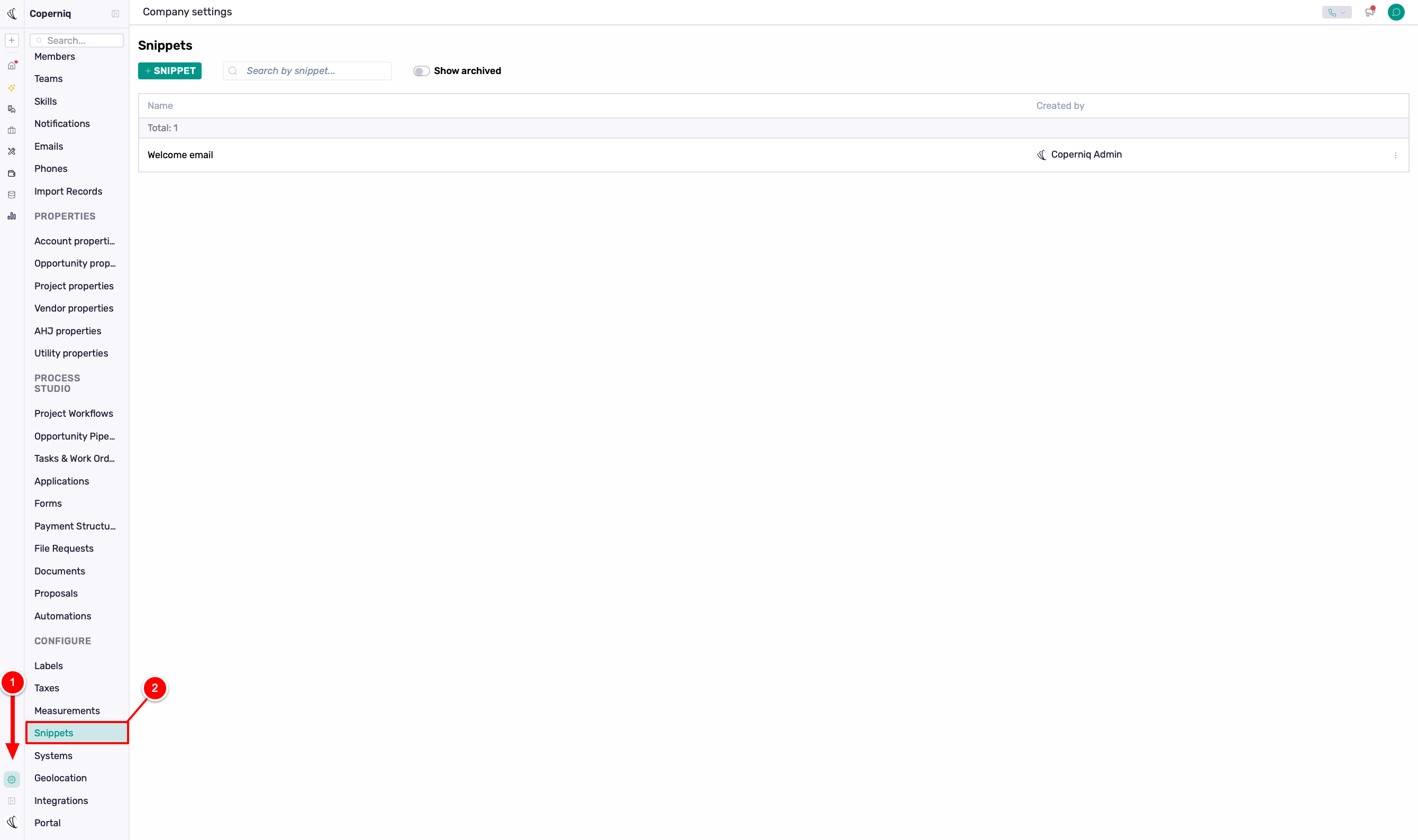
Task: Open the Portal settings page
Action: tap(47, 823)
